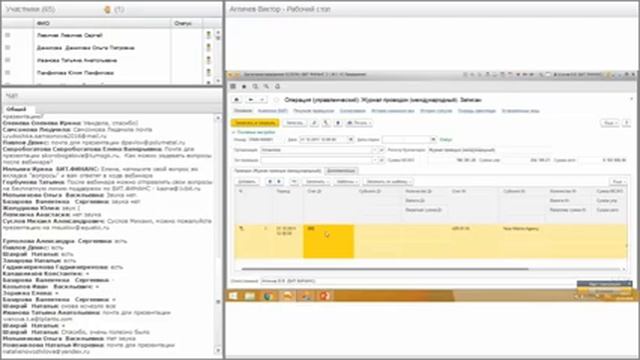Click yellow Записать и закрыть button
The height and width of the screenshot is (360, 640).
click(x=255, y=123)
